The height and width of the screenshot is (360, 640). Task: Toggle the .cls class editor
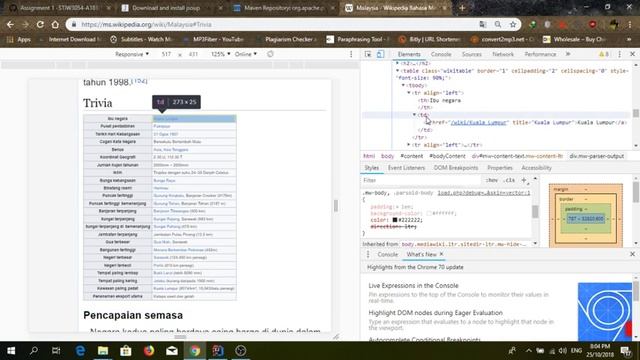509,180
